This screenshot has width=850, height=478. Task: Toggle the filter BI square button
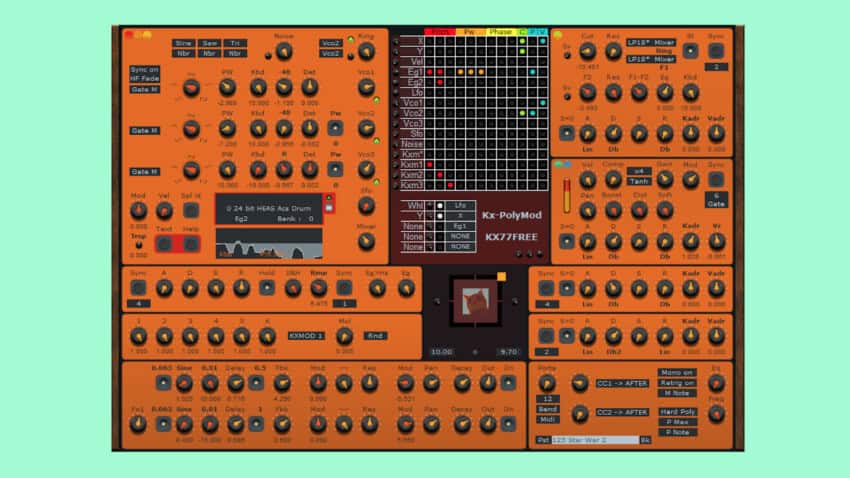click(x=690, y=51)
